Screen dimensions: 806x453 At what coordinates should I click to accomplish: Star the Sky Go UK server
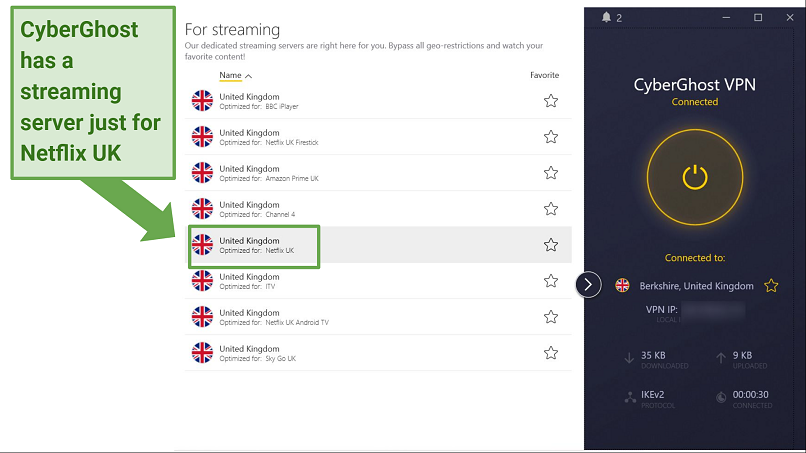(x=550, y=353)
